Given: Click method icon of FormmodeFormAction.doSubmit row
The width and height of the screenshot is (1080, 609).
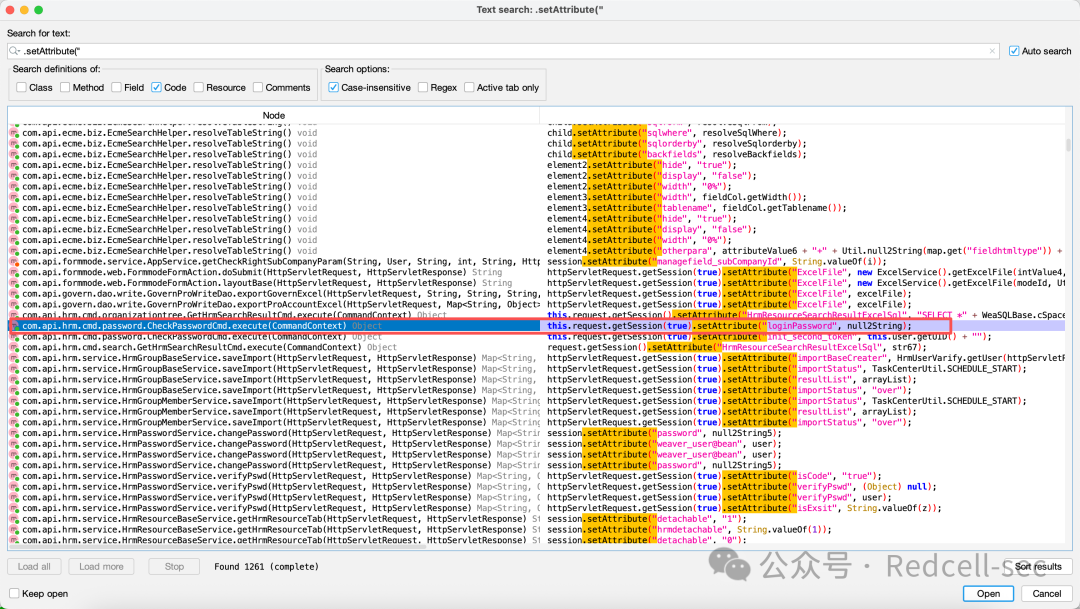Looking at the screenshot, I should (x=14, y=272).
